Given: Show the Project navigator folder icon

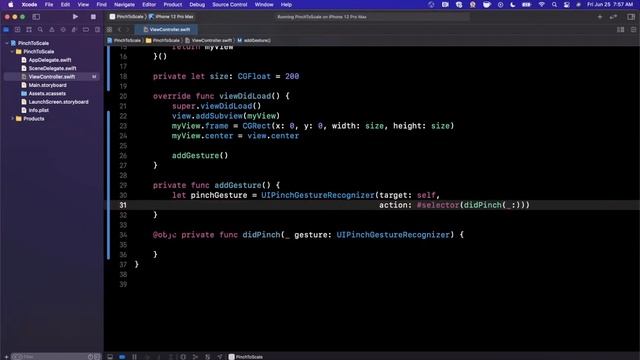Looking at the screenshot, I should coord(6,29).
